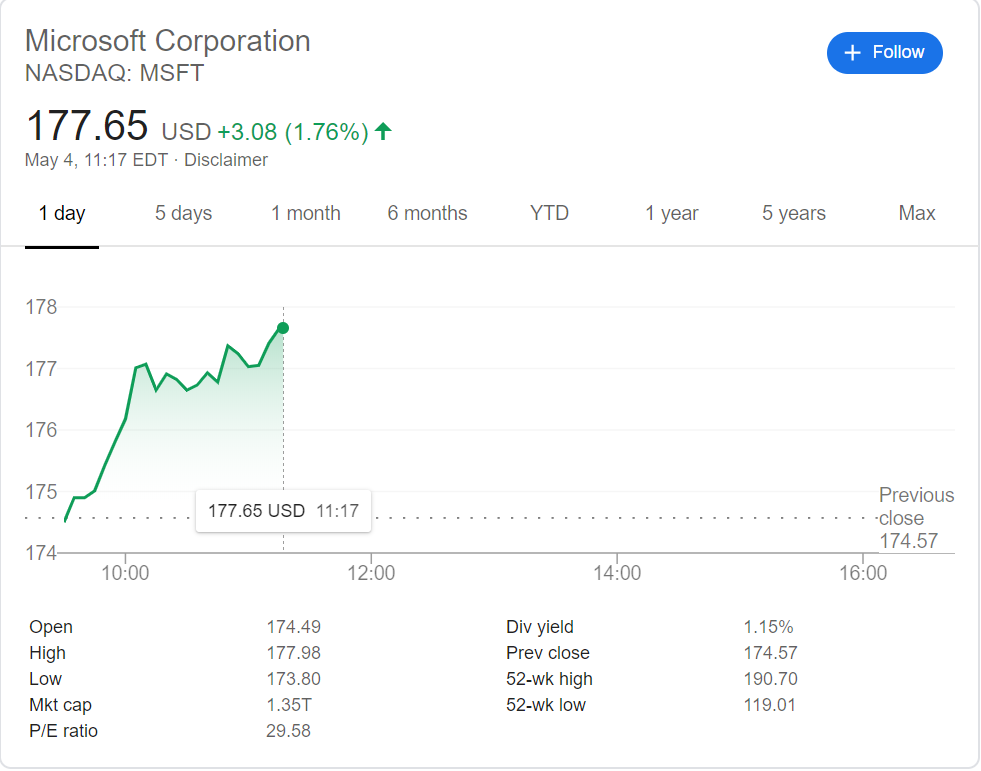Click the green price marker dot on chart

pyautogui.click(x=283, y=328)
